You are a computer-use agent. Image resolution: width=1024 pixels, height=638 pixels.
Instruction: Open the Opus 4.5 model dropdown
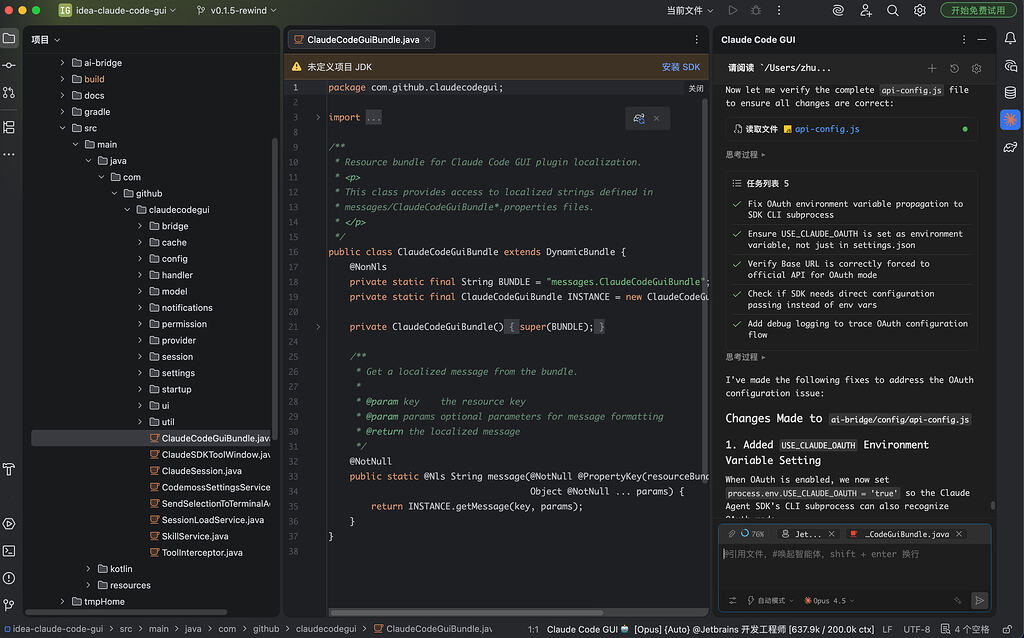coord(829,601)
